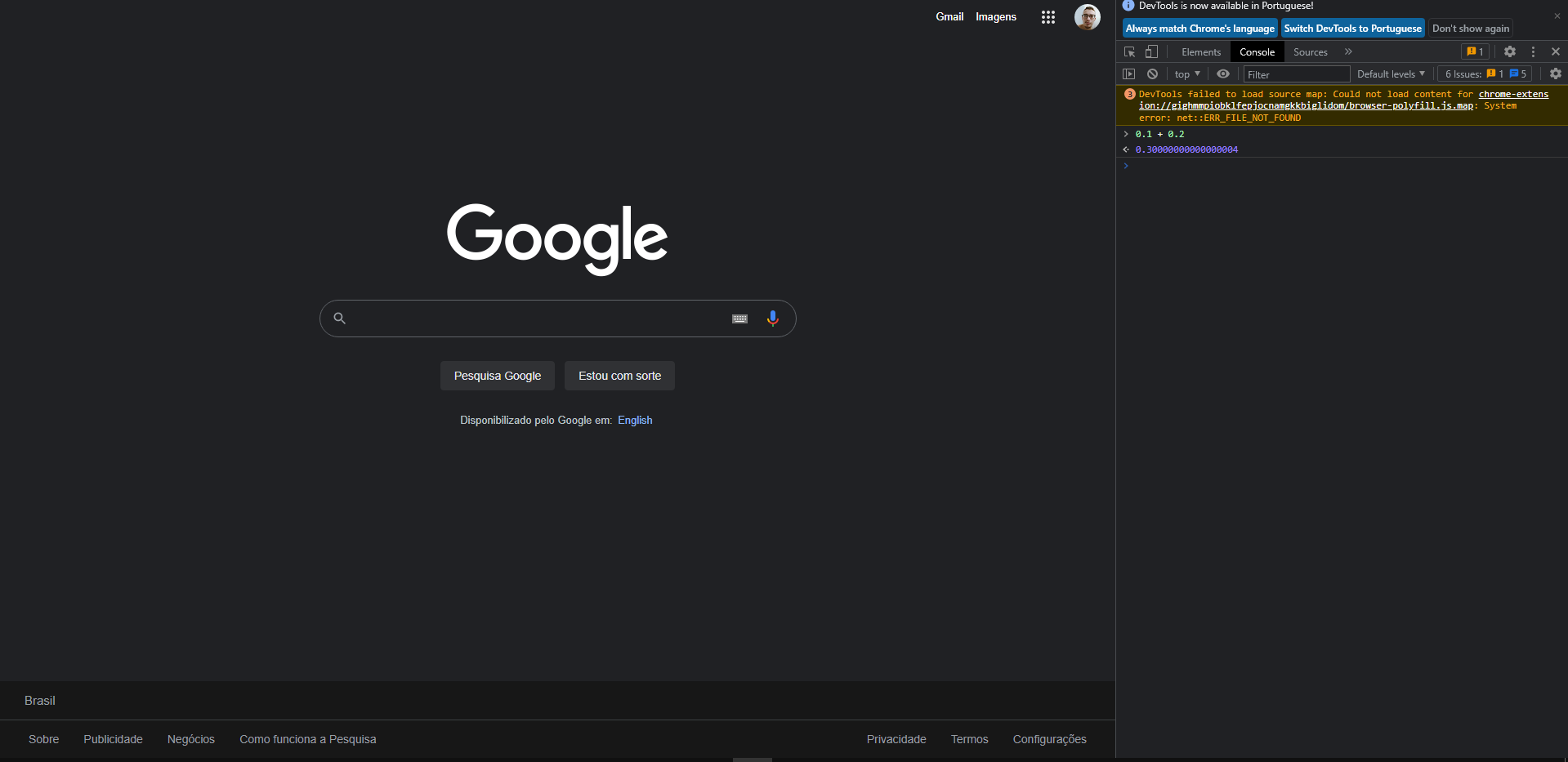Viewport: 1568px width, 762px height.
Task: Open DevTools main settings gear
Action: [x=1510, y=51]
